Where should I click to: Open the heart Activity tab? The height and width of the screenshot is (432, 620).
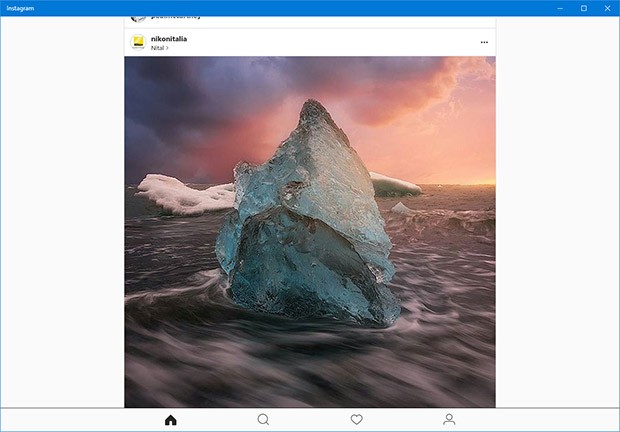tap(357, 419)
